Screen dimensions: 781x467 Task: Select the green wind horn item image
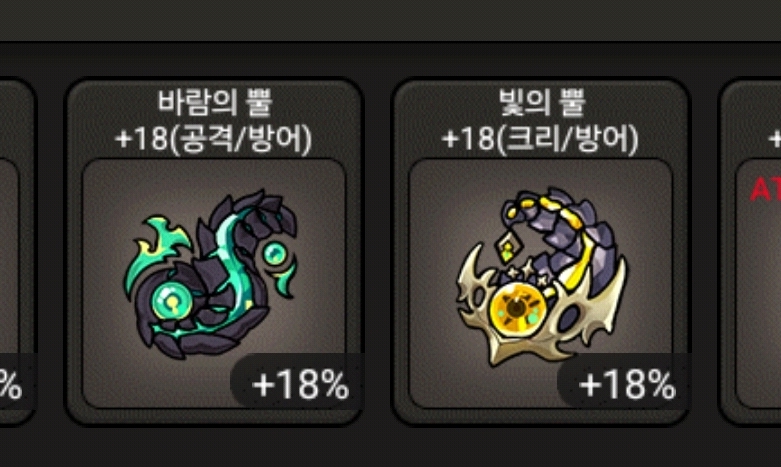point(210,274)
